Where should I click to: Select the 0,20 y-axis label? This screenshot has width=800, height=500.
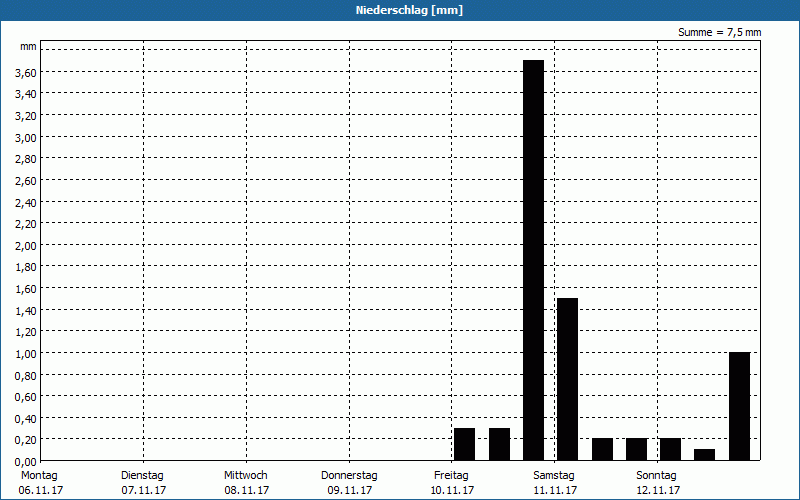(x=26, y=440)
